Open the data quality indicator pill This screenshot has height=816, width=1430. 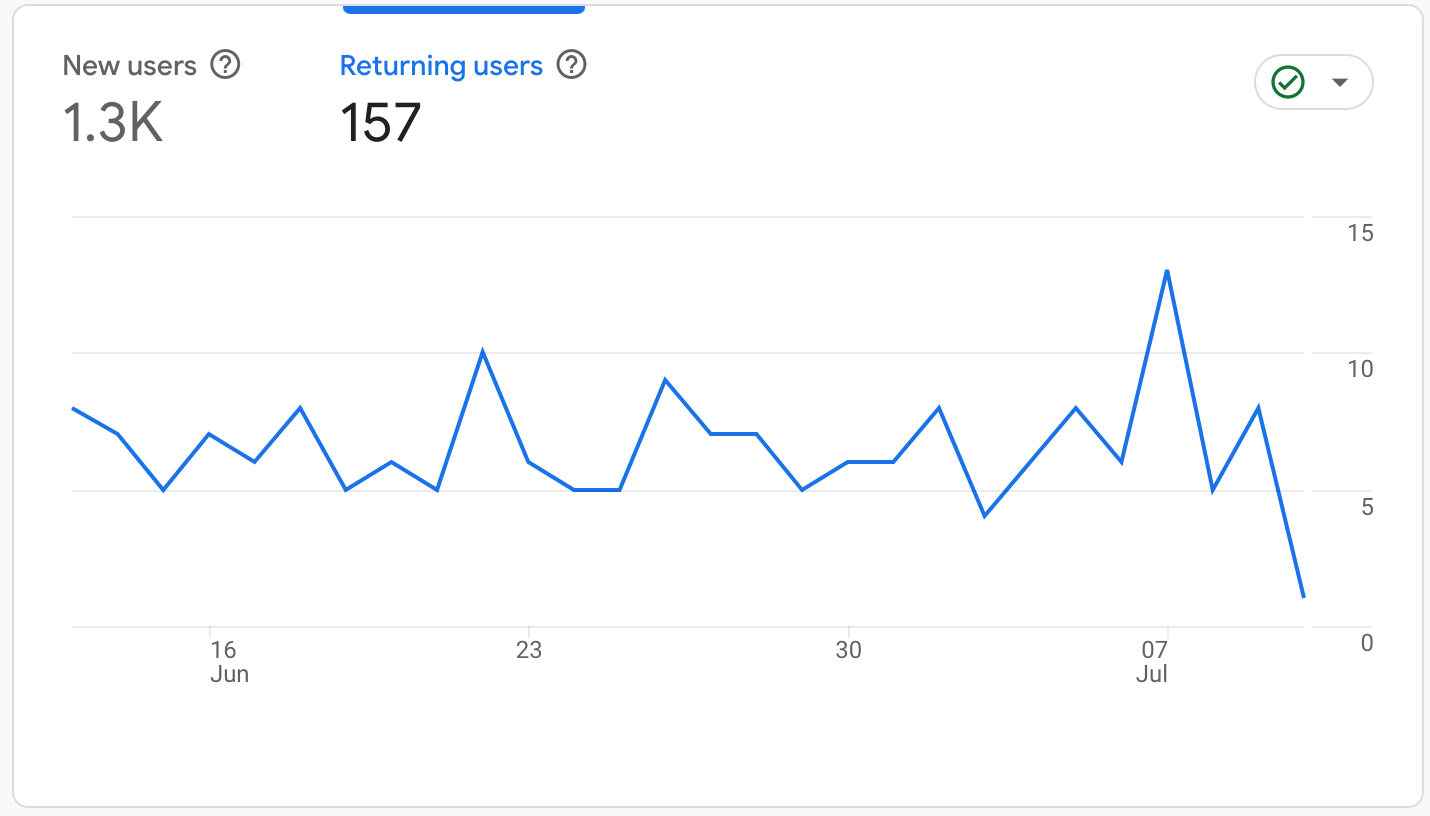click(x=1313, y=82)
